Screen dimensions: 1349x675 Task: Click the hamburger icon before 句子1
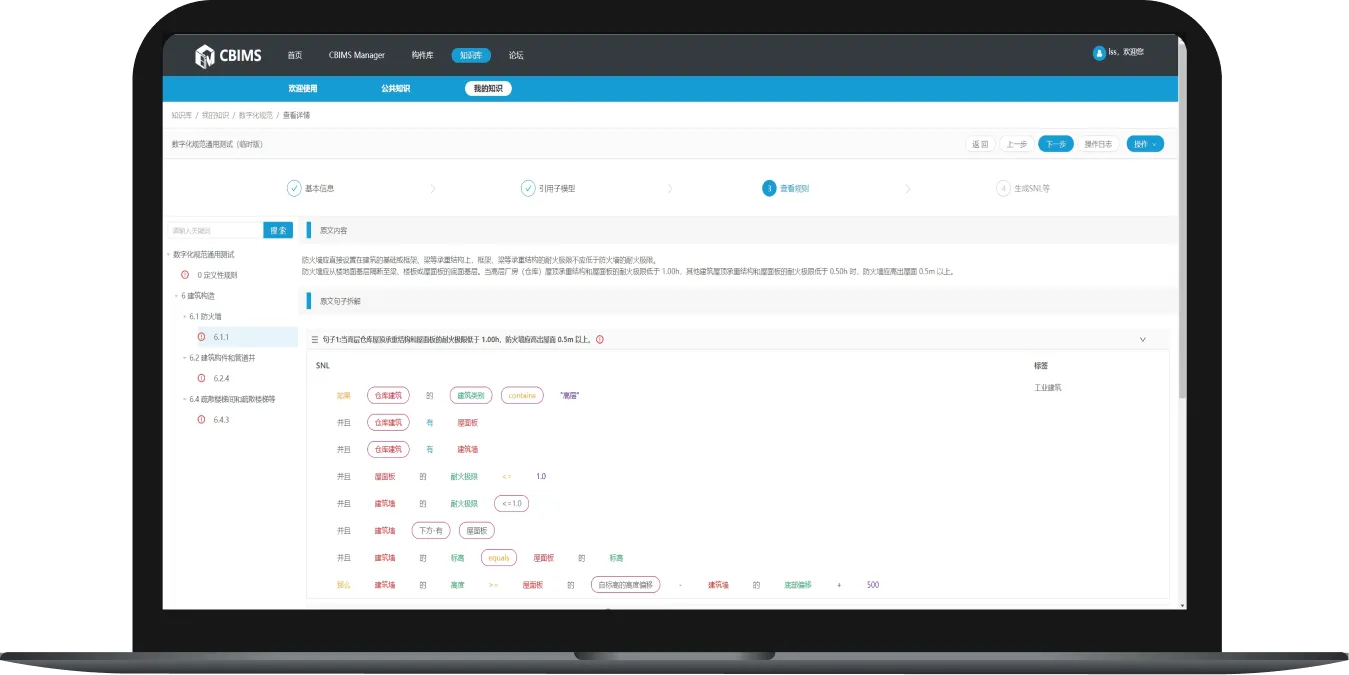[x=314, y=340]
